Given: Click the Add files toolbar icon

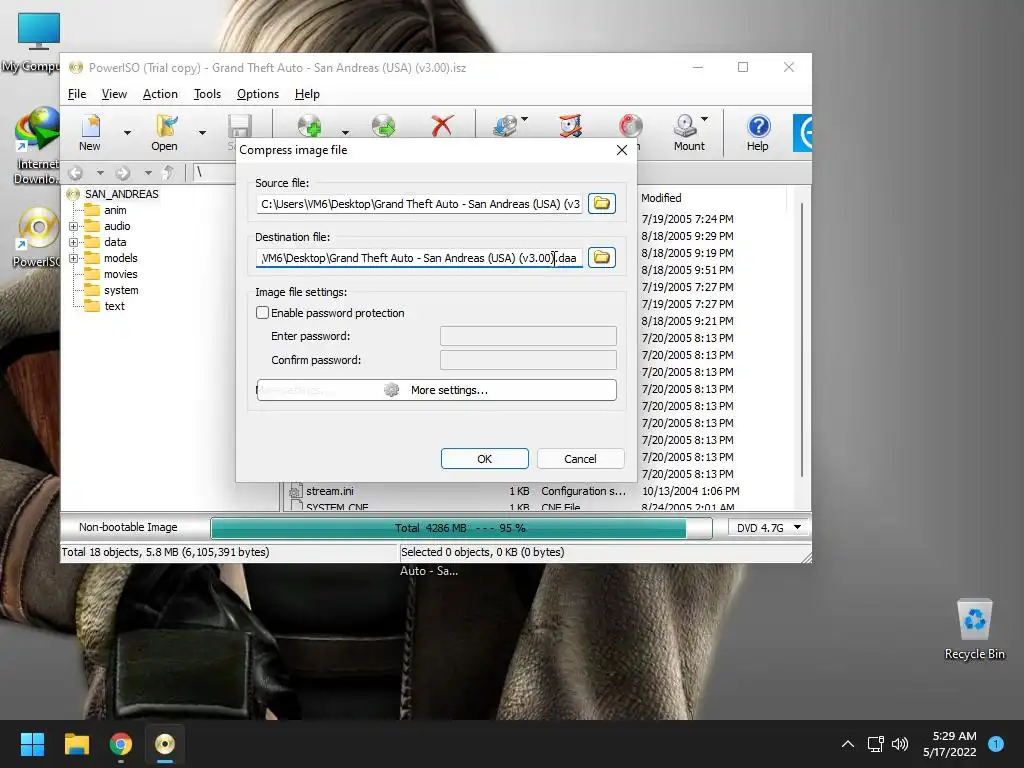Looking at the screenshot, I should 309,125.
